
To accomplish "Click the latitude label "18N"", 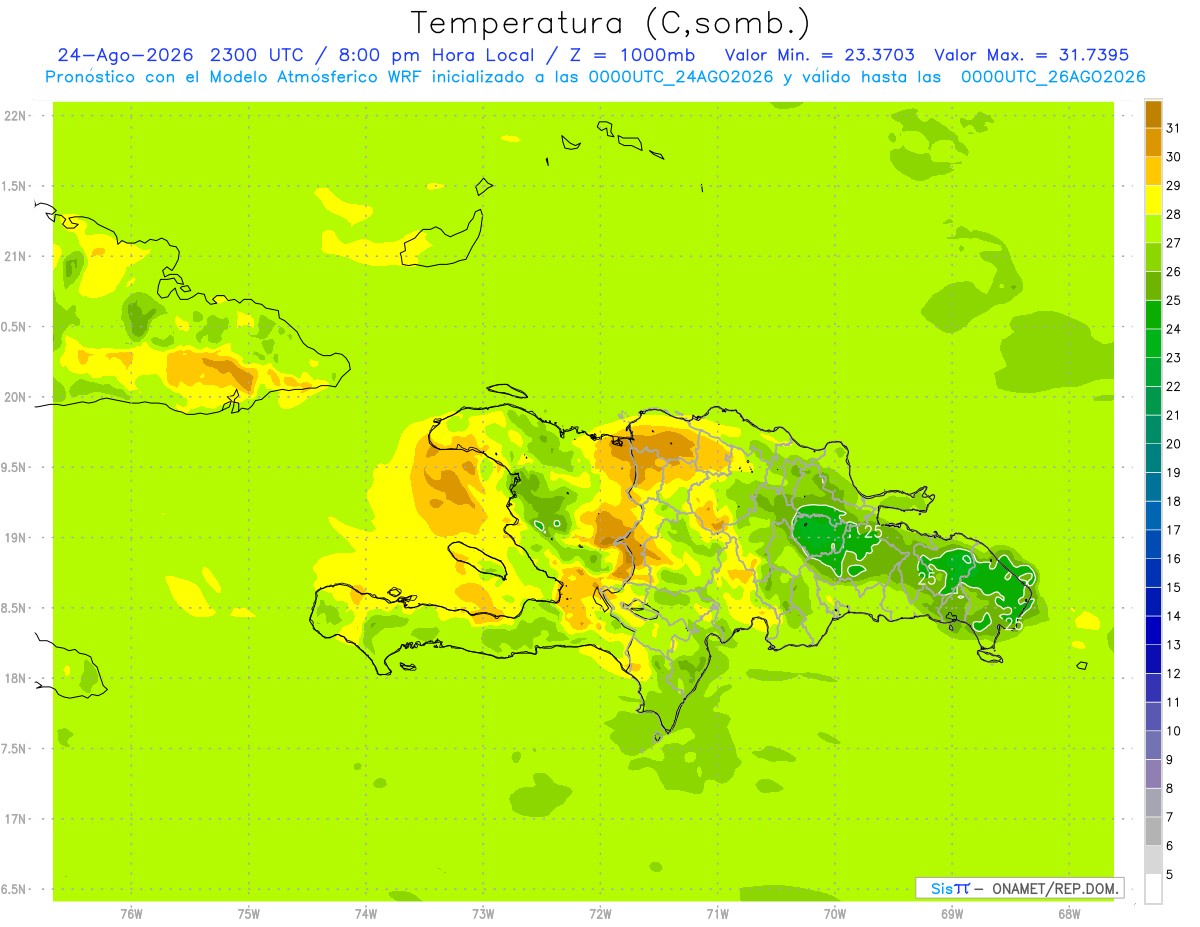I will 16,678.
